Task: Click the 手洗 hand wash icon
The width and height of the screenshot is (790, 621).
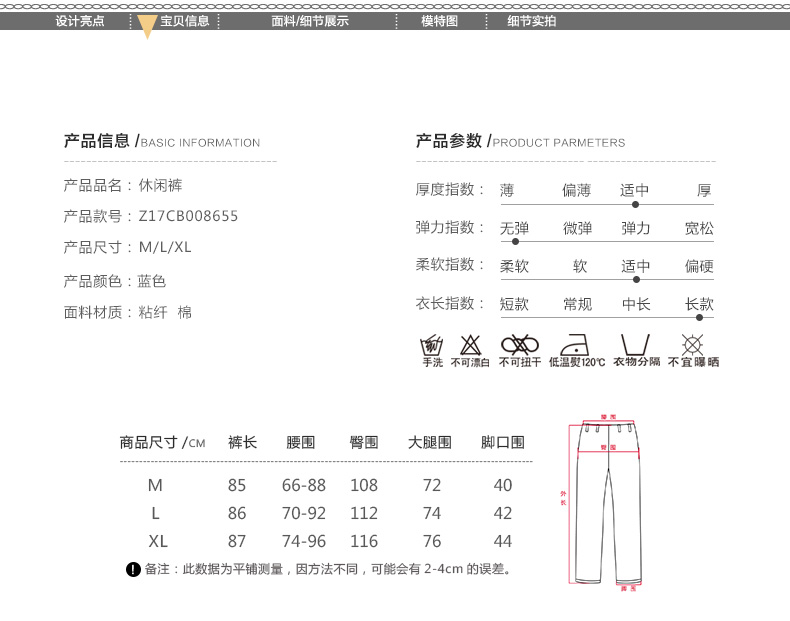Action: click(432, 351)
